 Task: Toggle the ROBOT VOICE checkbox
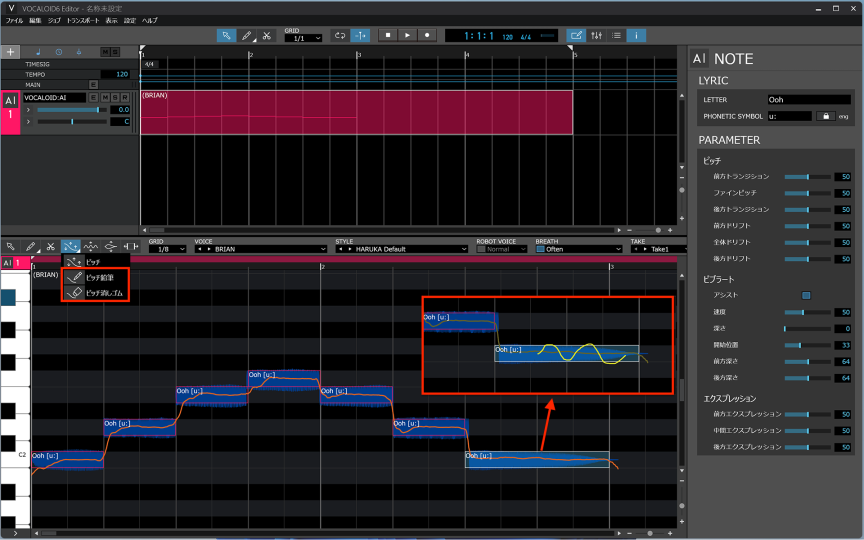tap(481, 249)
